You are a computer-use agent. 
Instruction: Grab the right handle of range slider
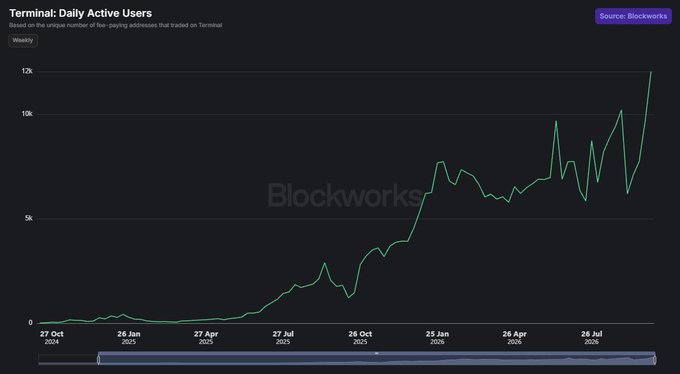[x=654, y=360]
